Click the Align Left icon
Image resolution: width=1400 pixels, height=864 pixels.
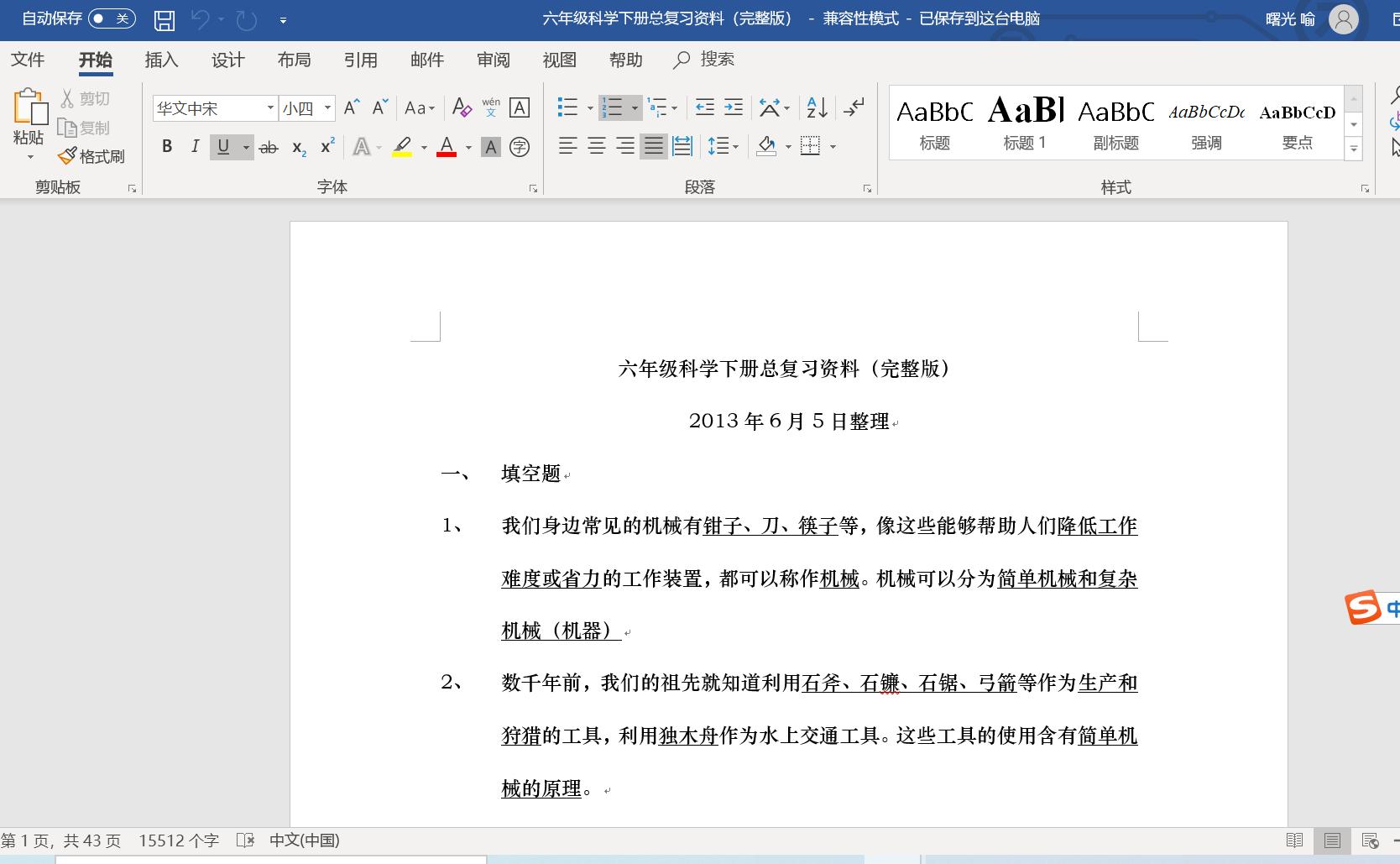coord(568,147)
